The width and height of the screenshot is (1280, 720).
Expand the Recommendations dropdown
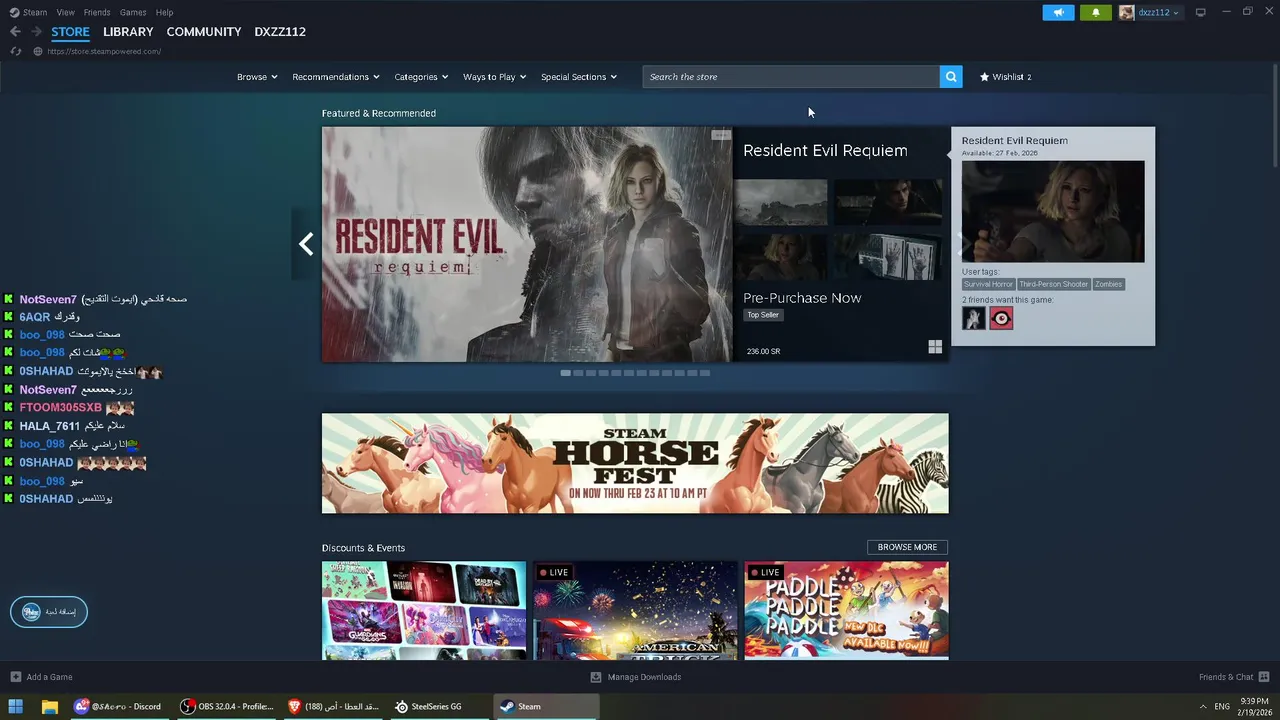(x=336, y=77)
